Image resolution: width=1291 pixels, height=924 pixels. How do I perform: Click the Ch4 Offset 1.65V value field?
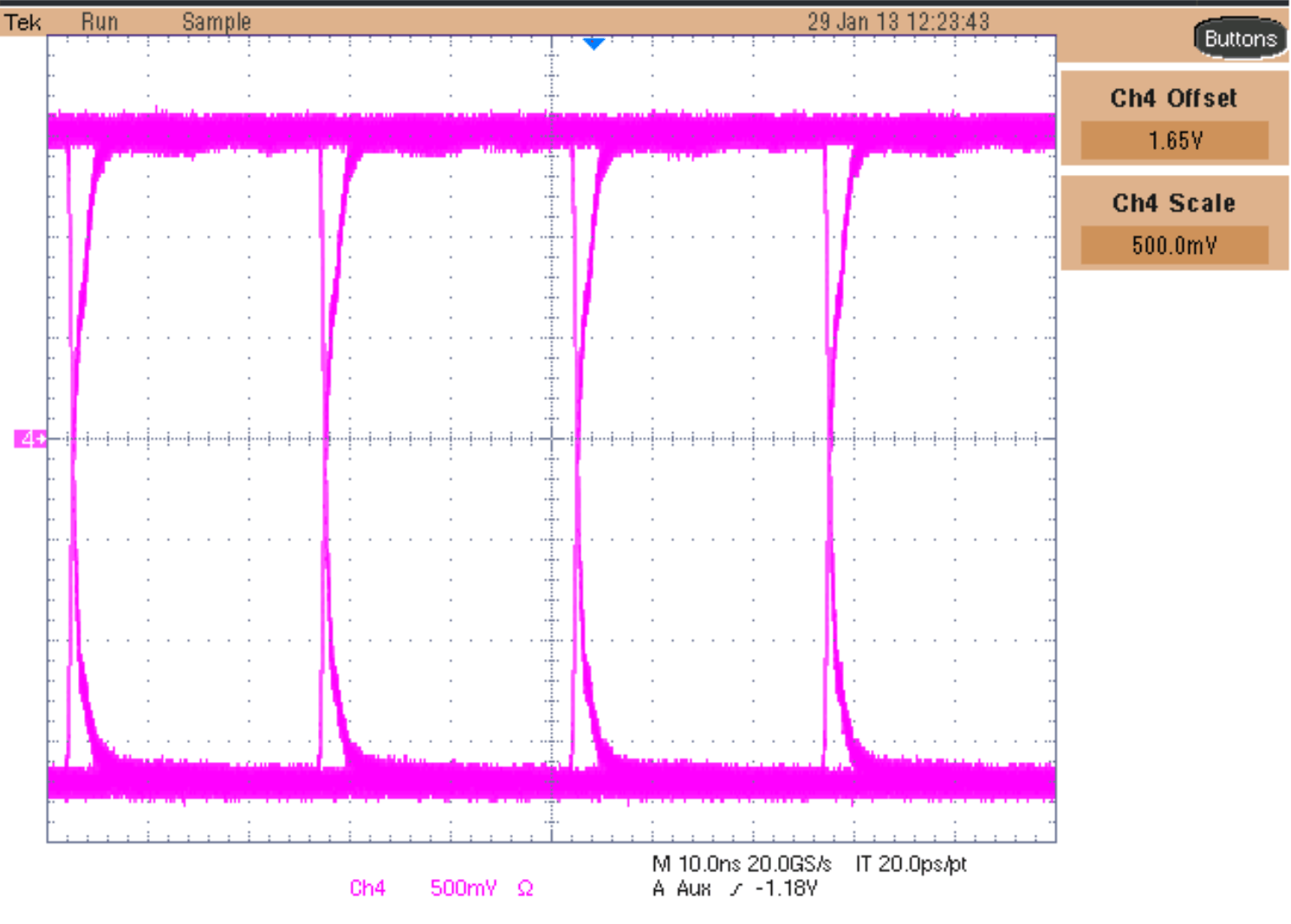click(1174, 139)
